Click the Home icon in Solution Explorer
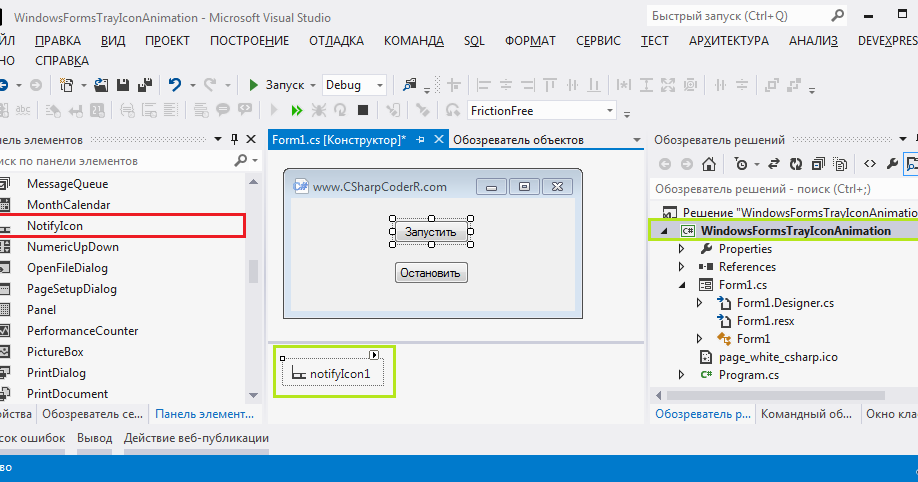Screen dimensions: 918x482 click(709, 165)
